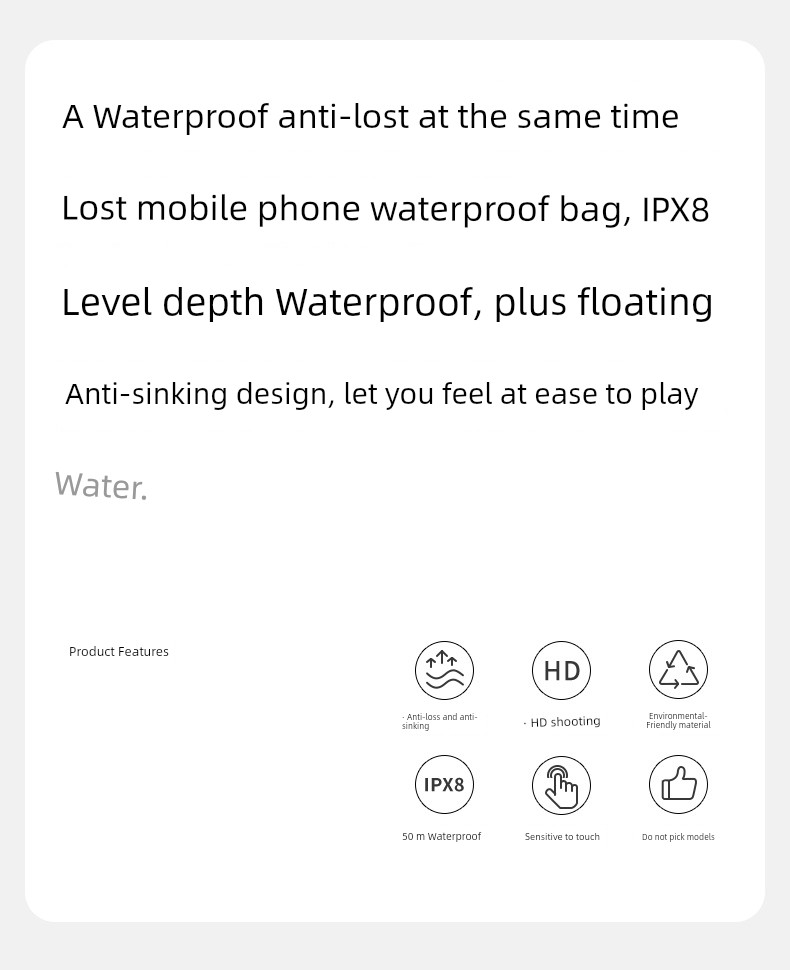
Task: Click the '50 m Waterproof' caption
Action: 441,836
